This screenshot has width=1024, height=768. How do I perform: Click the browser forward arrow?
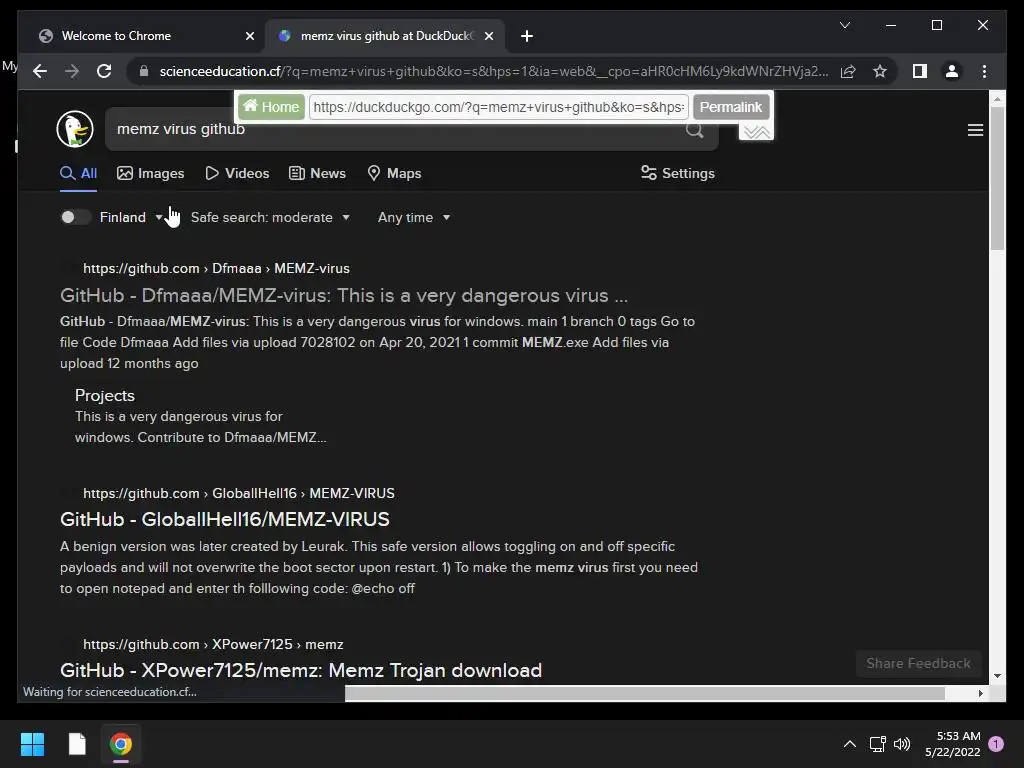tap(72, 71)
